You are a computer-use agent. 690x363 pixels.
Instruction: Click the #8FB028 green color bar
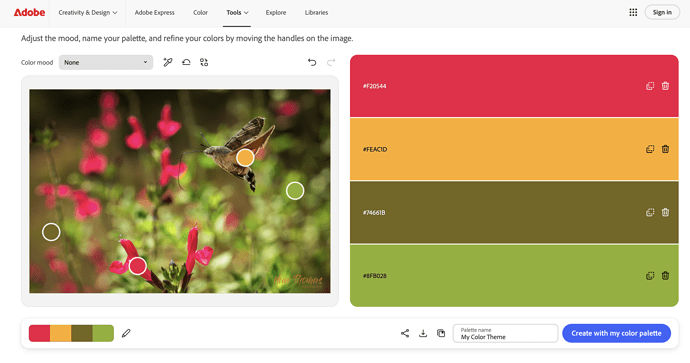514,276
